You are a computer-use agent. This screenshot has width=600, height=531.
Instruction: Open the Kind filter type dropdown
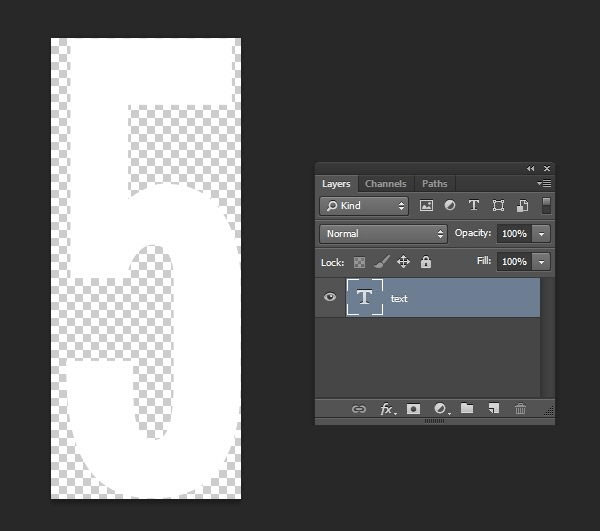click(364, 206)
